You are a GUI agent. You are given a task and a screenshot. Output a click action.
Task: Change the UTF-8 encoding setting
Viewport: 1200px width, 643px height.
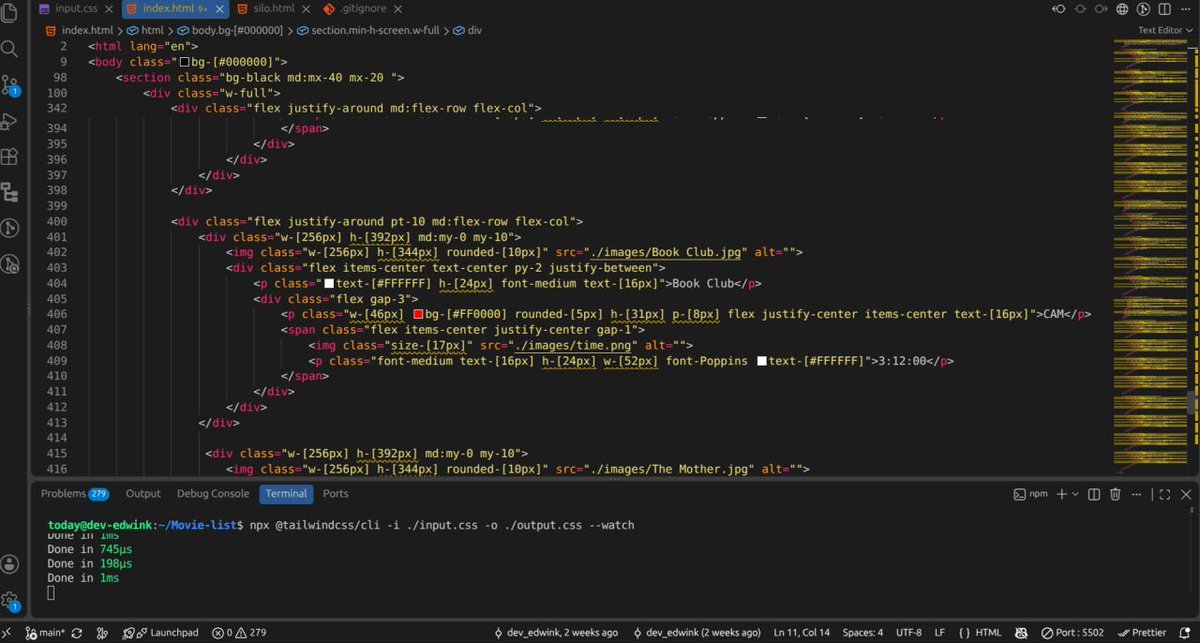pos(909,633)
